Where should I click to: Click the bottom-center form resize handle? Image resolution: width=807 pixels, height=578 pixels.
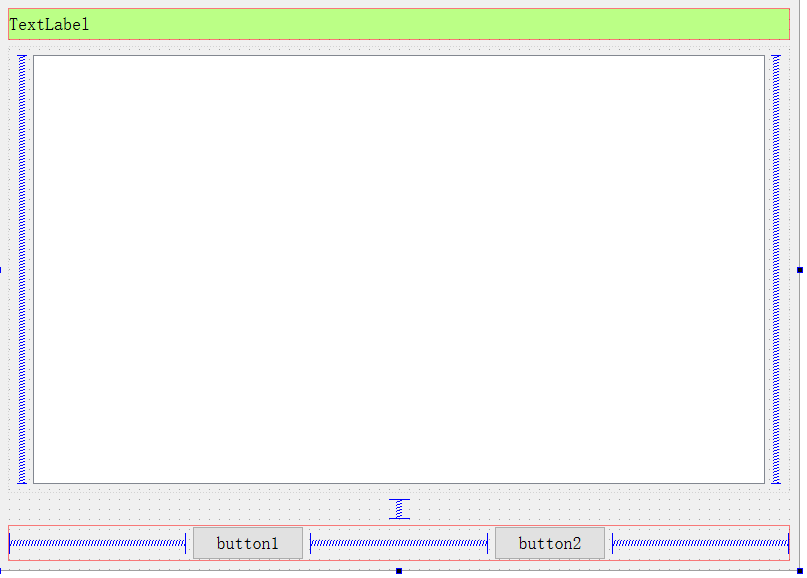pyautogui.click(x=399, y=571)
